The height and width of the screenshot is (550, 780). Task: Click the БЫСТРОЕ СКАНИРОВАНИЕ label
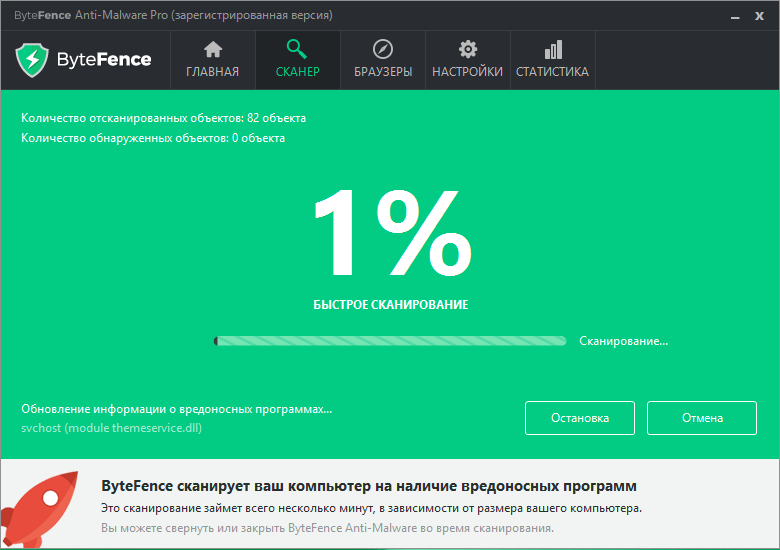390,305
